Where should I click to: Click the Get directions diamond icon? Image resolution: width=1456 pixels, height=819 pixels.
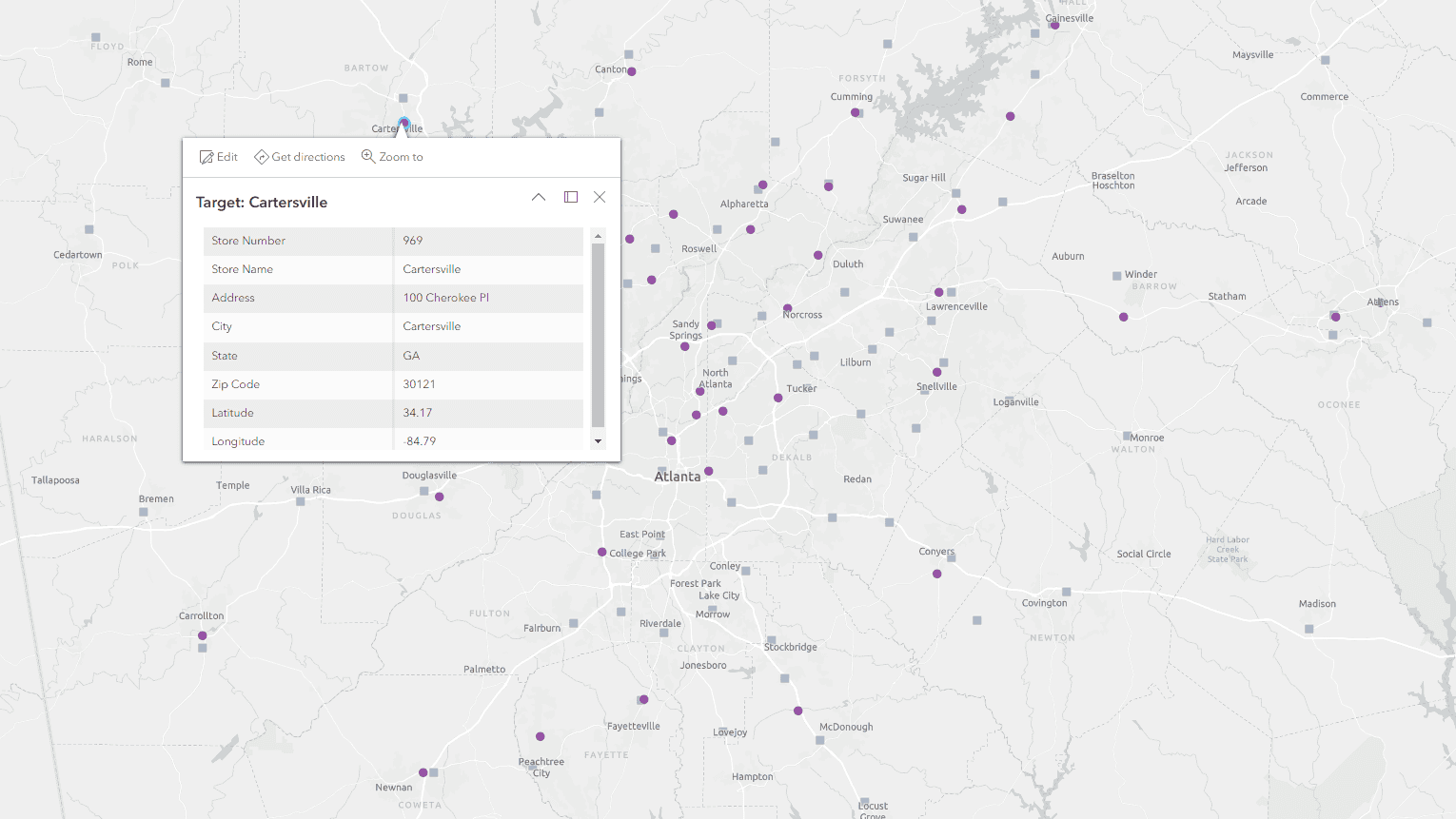click(261, 157)
